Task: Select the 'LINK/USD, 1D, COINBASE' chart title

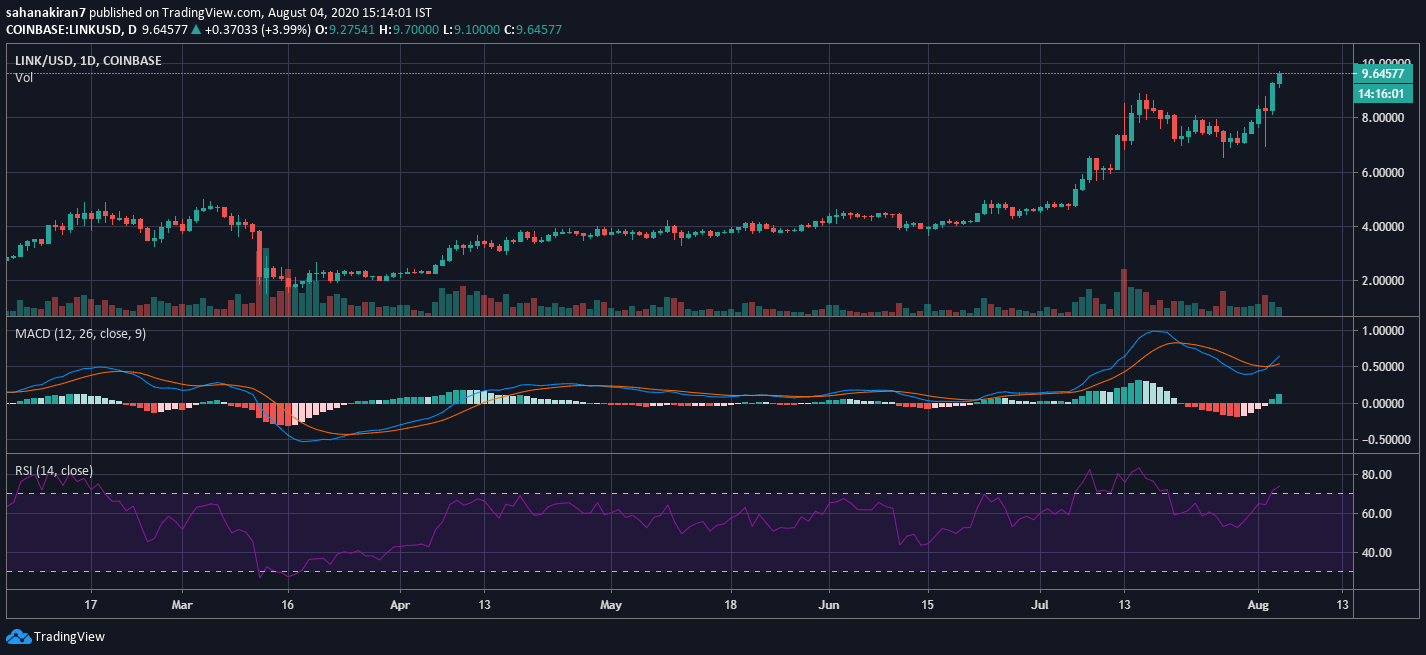Action: 88,61
